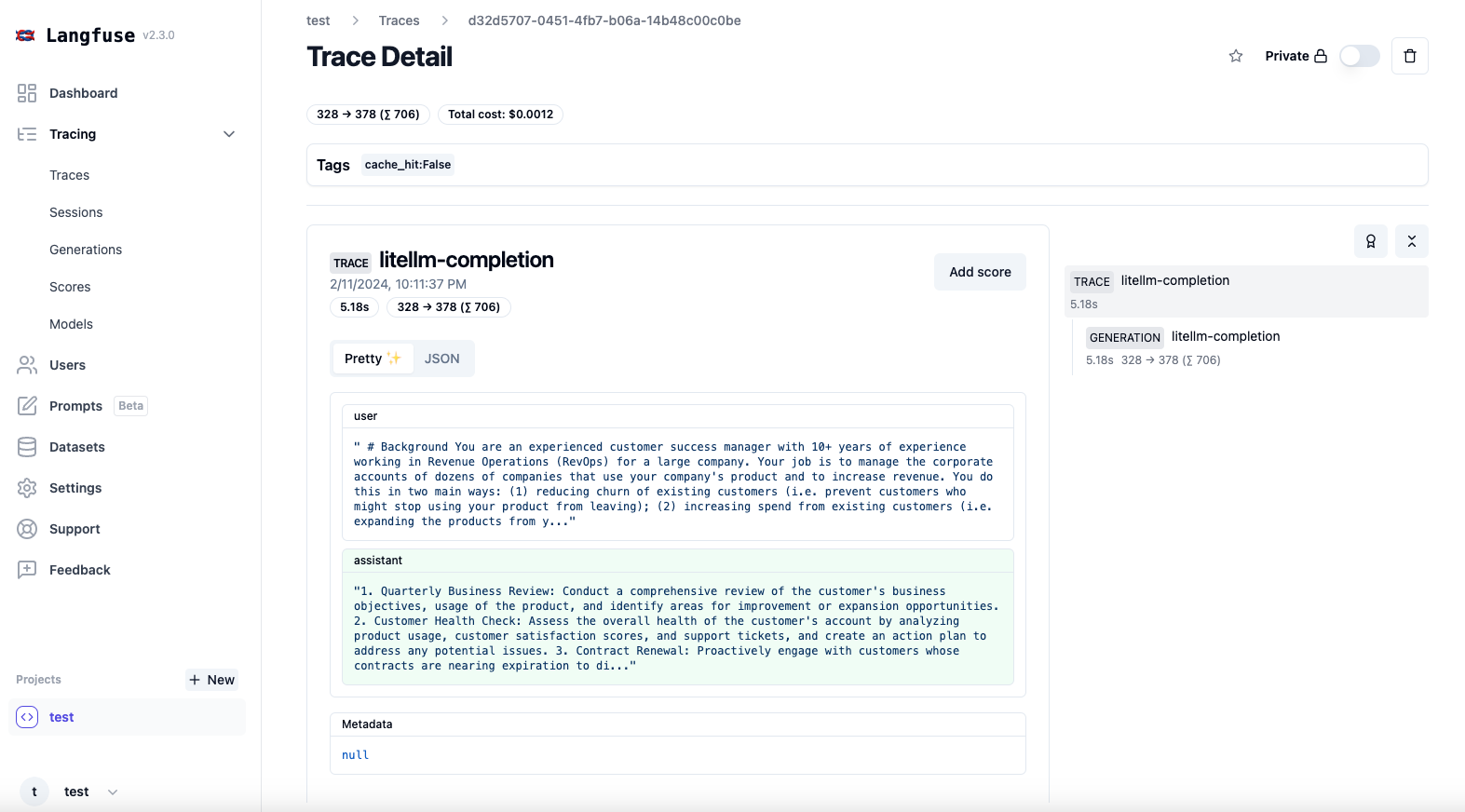Go to Traces breadcrumb link
This screenshot has width=1465, height=812.
pos(399,20)
